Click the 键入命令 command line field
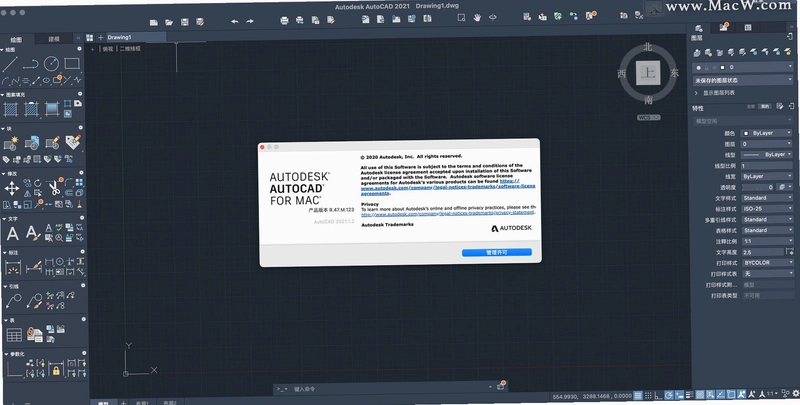This screenshot has width=800, height=405. click(391, 389)
